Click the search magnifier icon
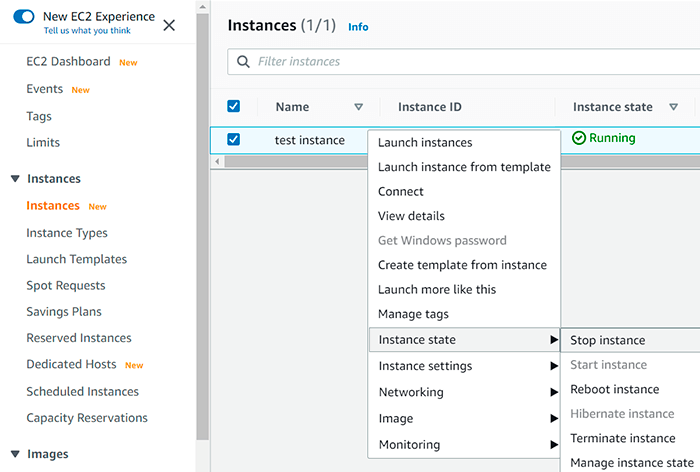 tap(243, 62)
